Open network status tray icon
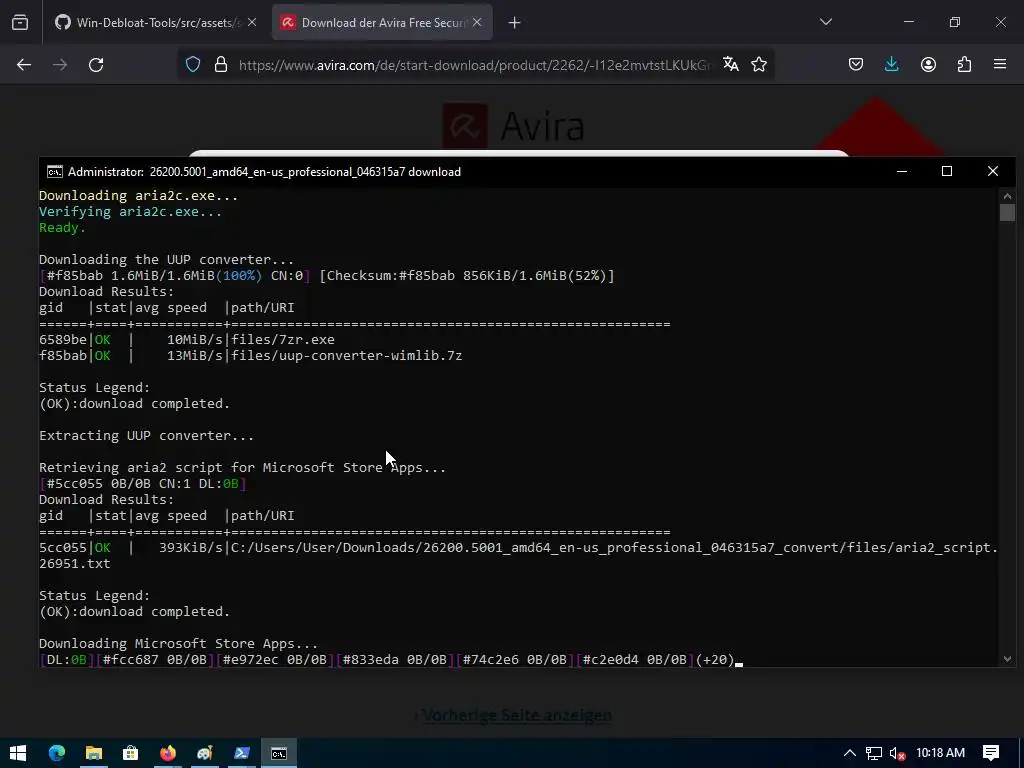This screenshot has height=768, width=1024. pos(874,753)
